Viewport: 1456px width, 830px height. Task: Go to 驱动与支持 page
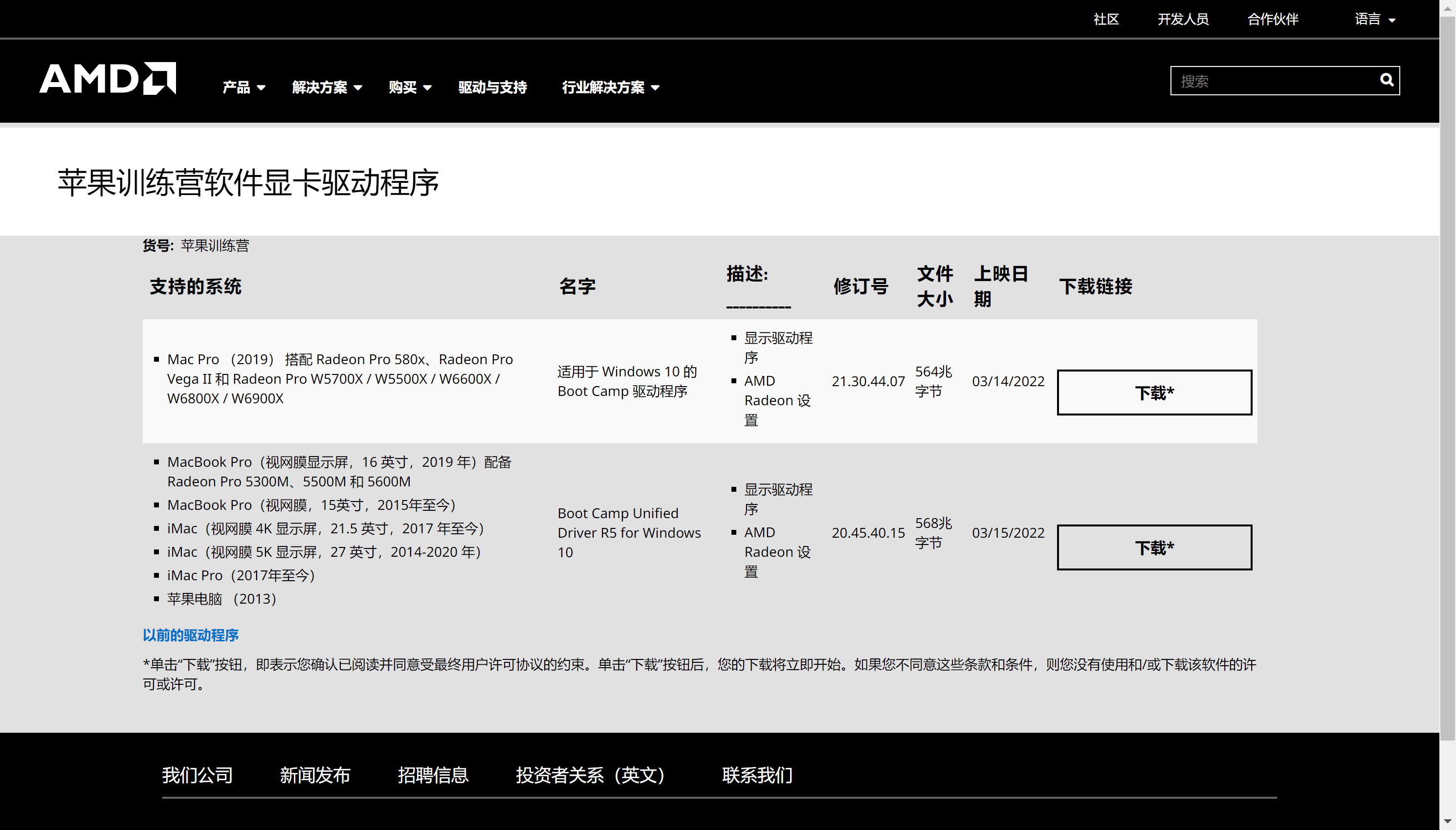(492, 87)
